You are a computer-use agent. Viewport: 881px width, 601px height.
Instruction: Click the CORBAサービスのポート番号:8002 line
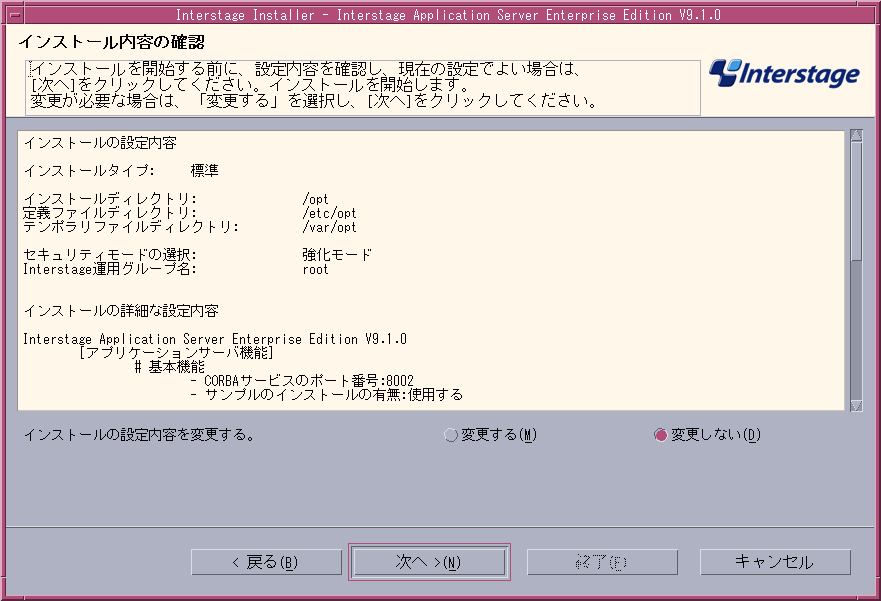click(302, 381)
